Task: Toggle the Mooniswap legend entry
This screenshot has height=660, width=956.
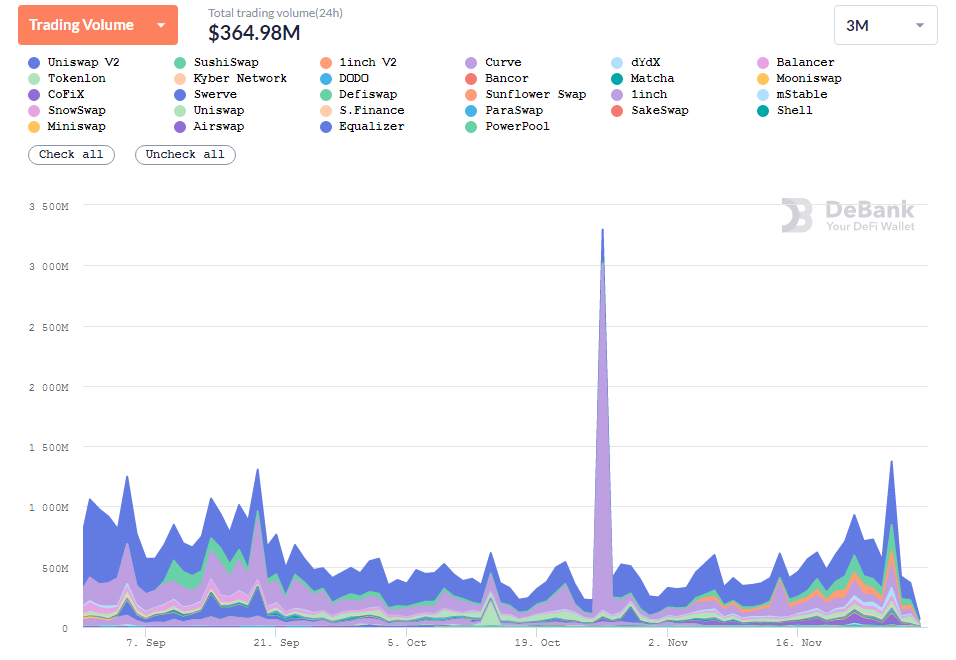Action: pyautogui.click(x=799, y=79)
